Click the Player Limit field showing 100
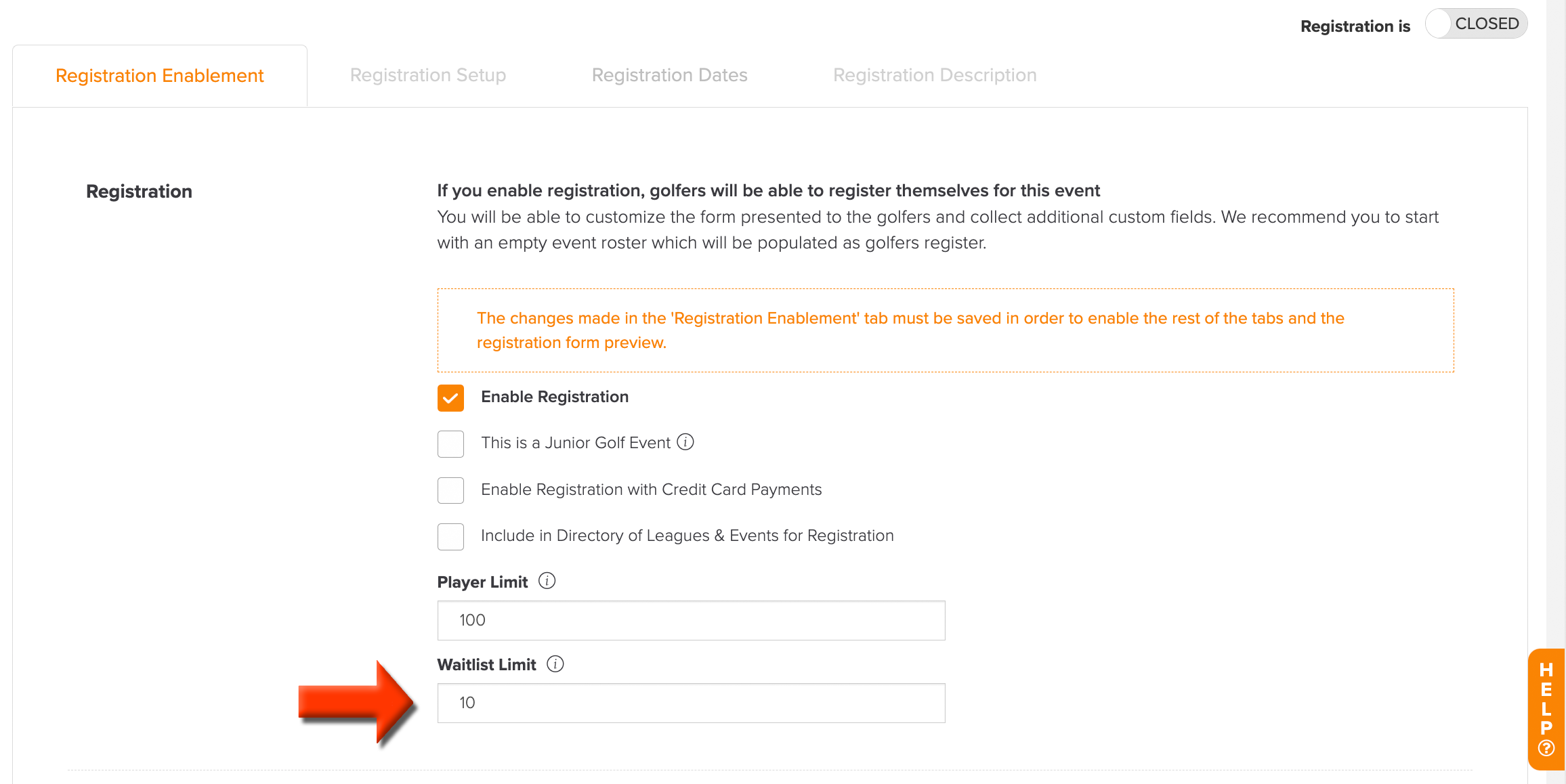The height and width of the screenshot is (784, 1566). coord(691,620)
